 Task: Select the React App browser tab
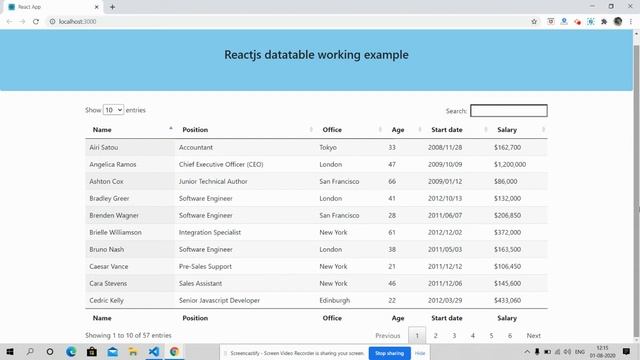point(53,7)
